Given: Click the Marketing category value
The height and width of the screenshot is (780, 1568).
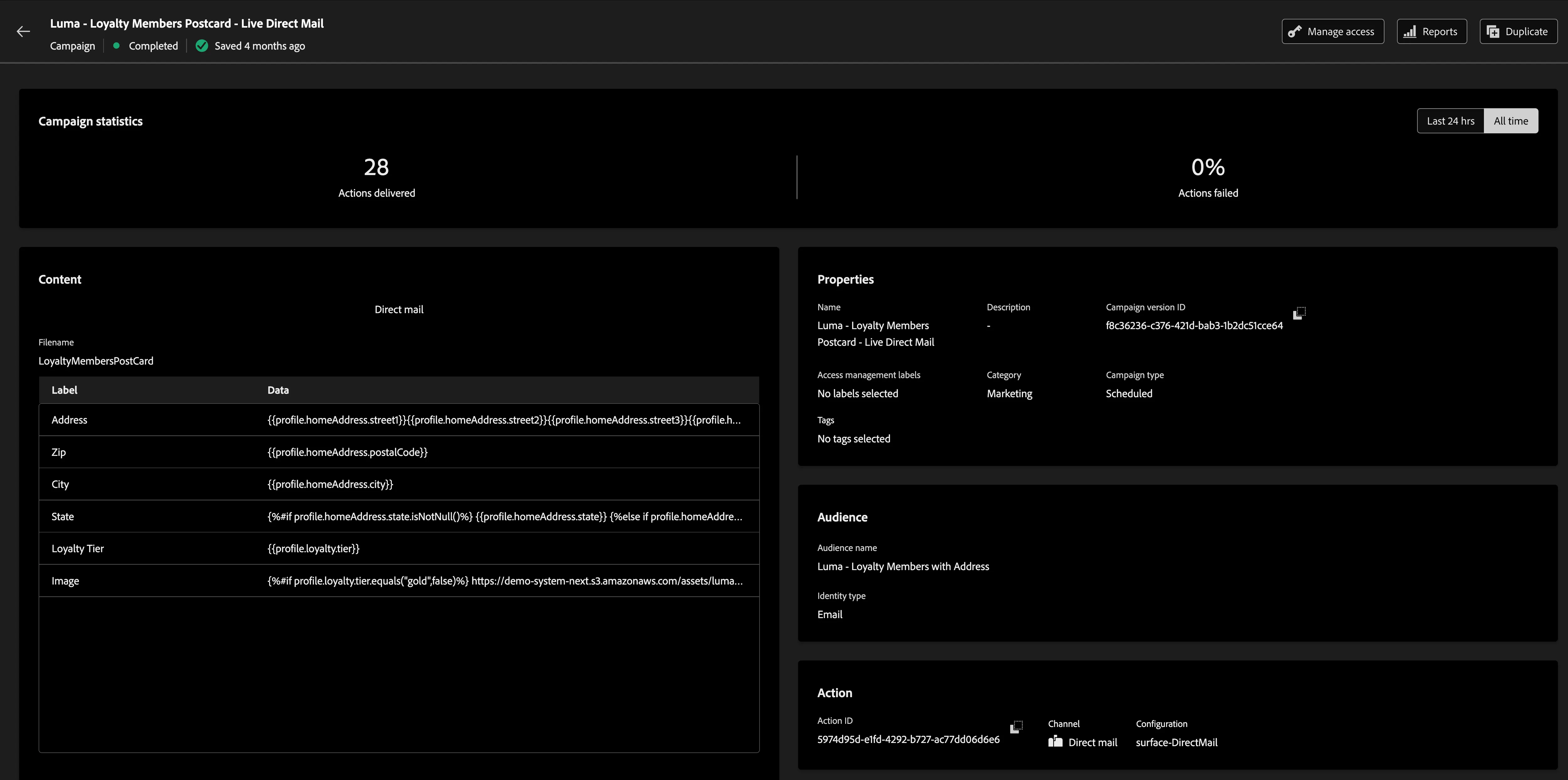Looking at the screenshot, I should [1009, 393].
